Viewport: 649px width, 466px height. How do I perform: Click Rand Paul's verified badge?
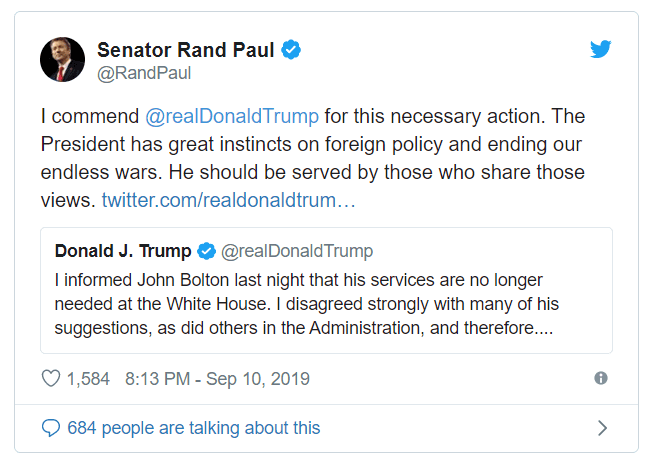[x=291, y=50]
